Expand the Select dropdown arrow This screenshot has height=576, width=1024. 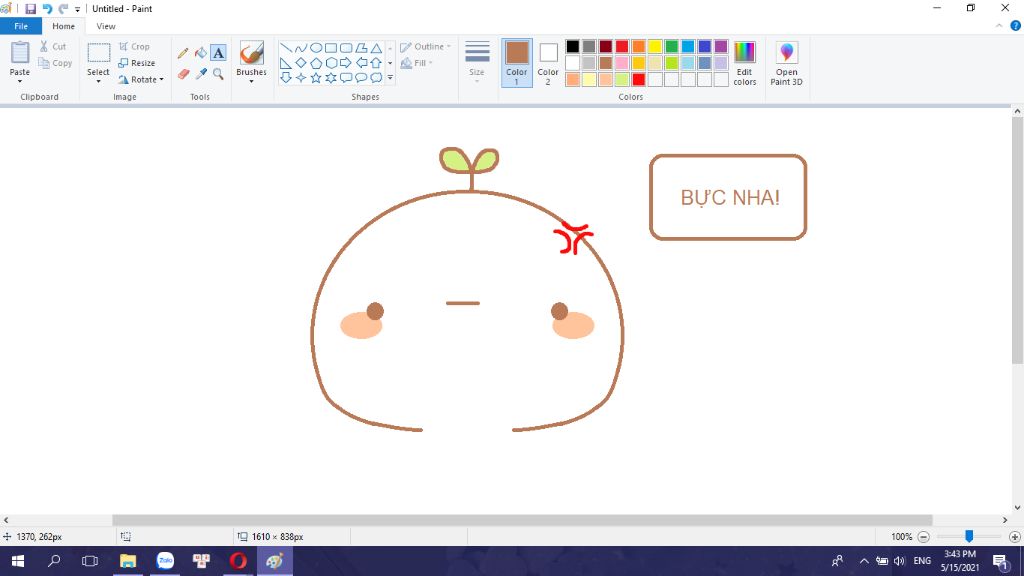[x=98, y=81]
